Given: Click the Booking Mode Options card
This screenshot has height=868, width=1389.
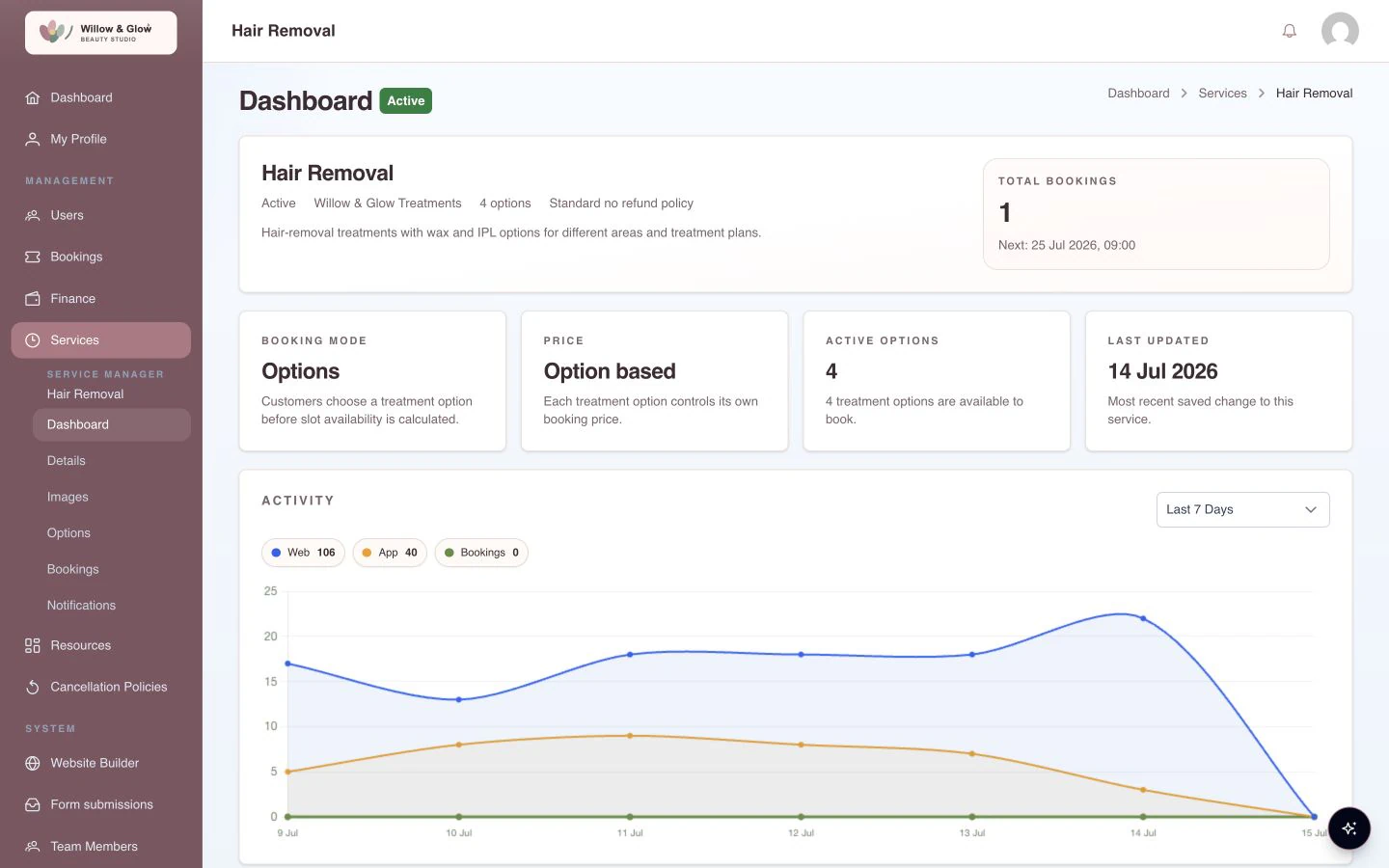Looking at the screenshot, I should (x=372, y=381).
